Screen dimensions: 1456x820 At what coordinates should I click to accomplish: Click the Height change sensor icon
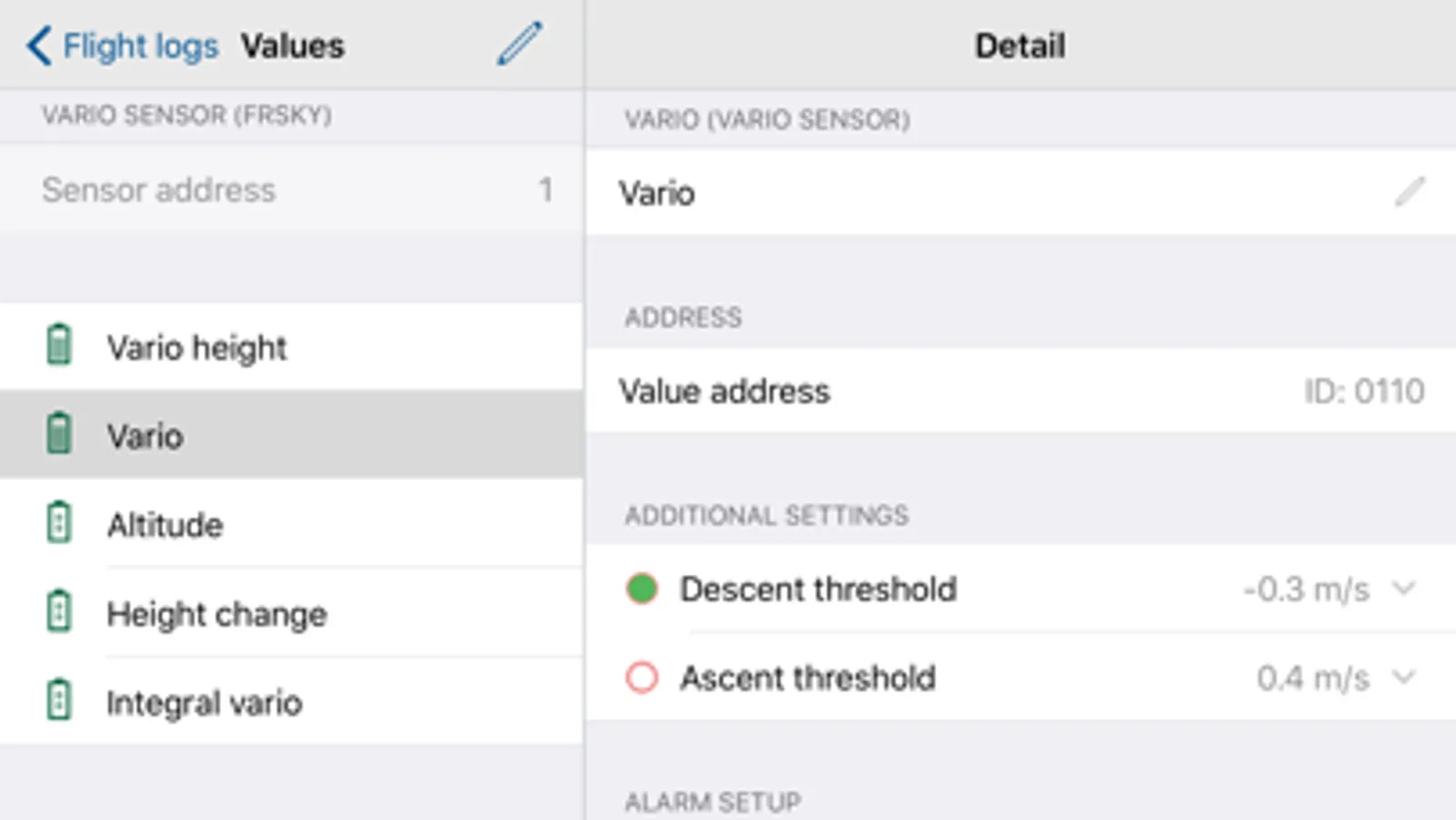click(59, 612)
